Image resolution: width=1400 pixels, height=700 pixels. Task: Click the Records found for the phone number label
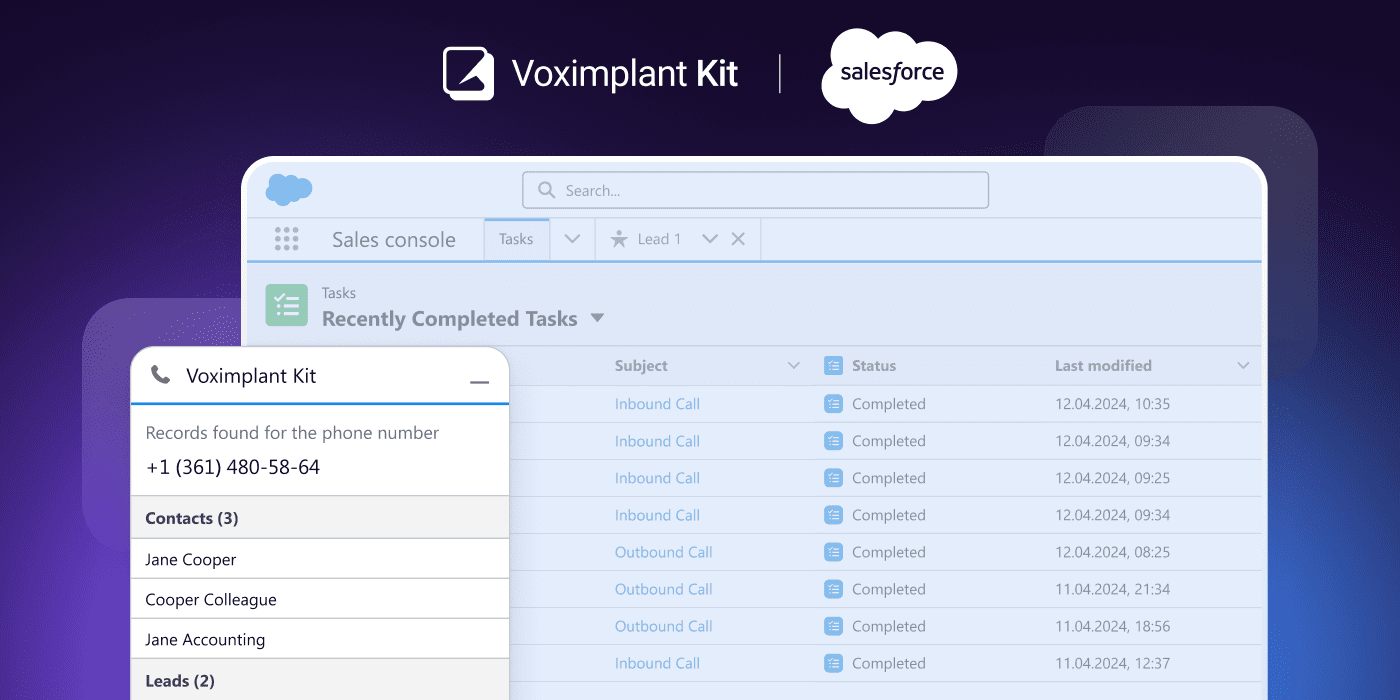292,433
